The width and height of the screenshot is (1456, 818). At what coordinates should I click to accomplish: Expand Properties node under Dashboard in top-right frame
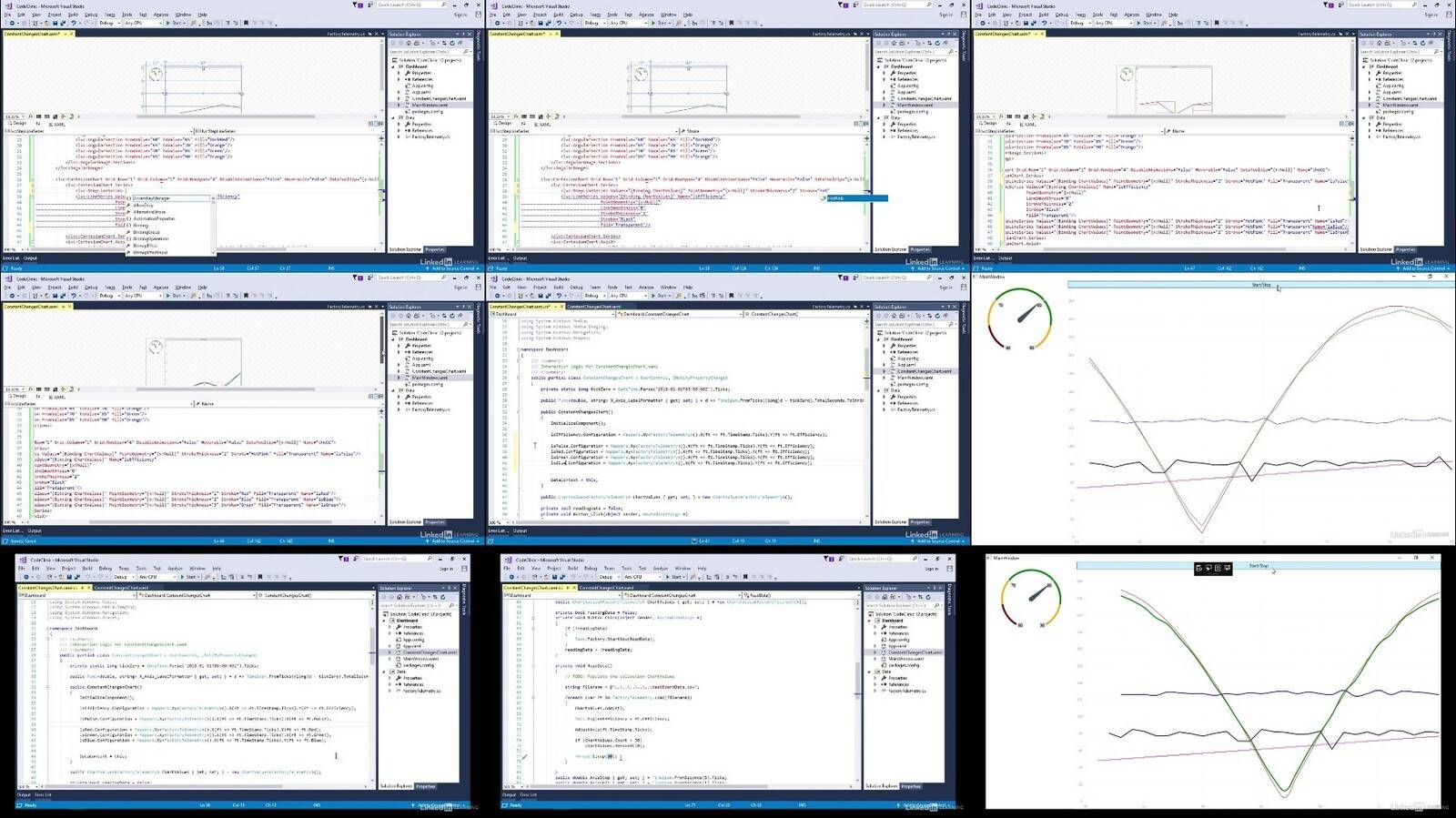(1370, 73)
